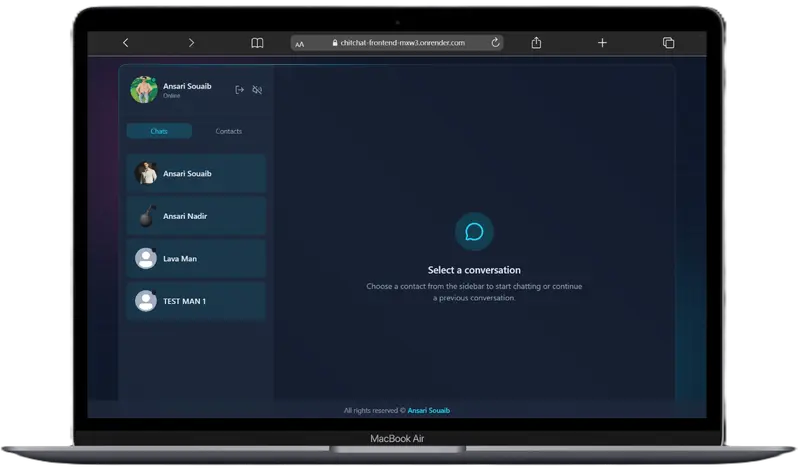Reload the page with refresh icon
Screen dimensions: 800x468
[495, 42]
